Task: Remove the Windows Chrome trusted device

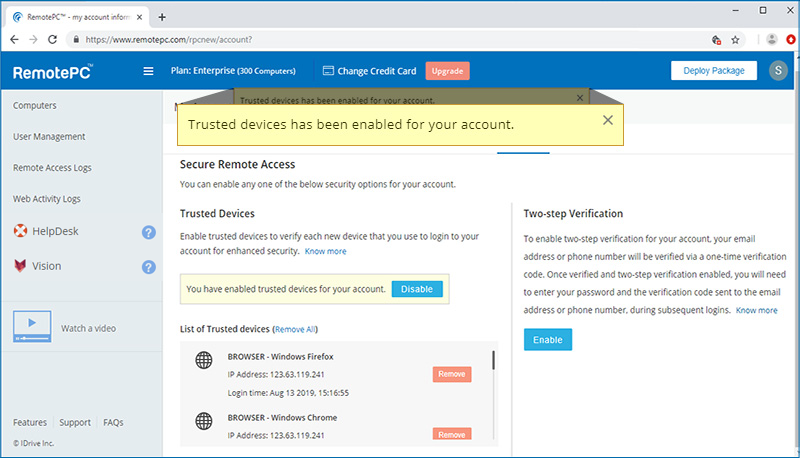Action: click(452, 434)
